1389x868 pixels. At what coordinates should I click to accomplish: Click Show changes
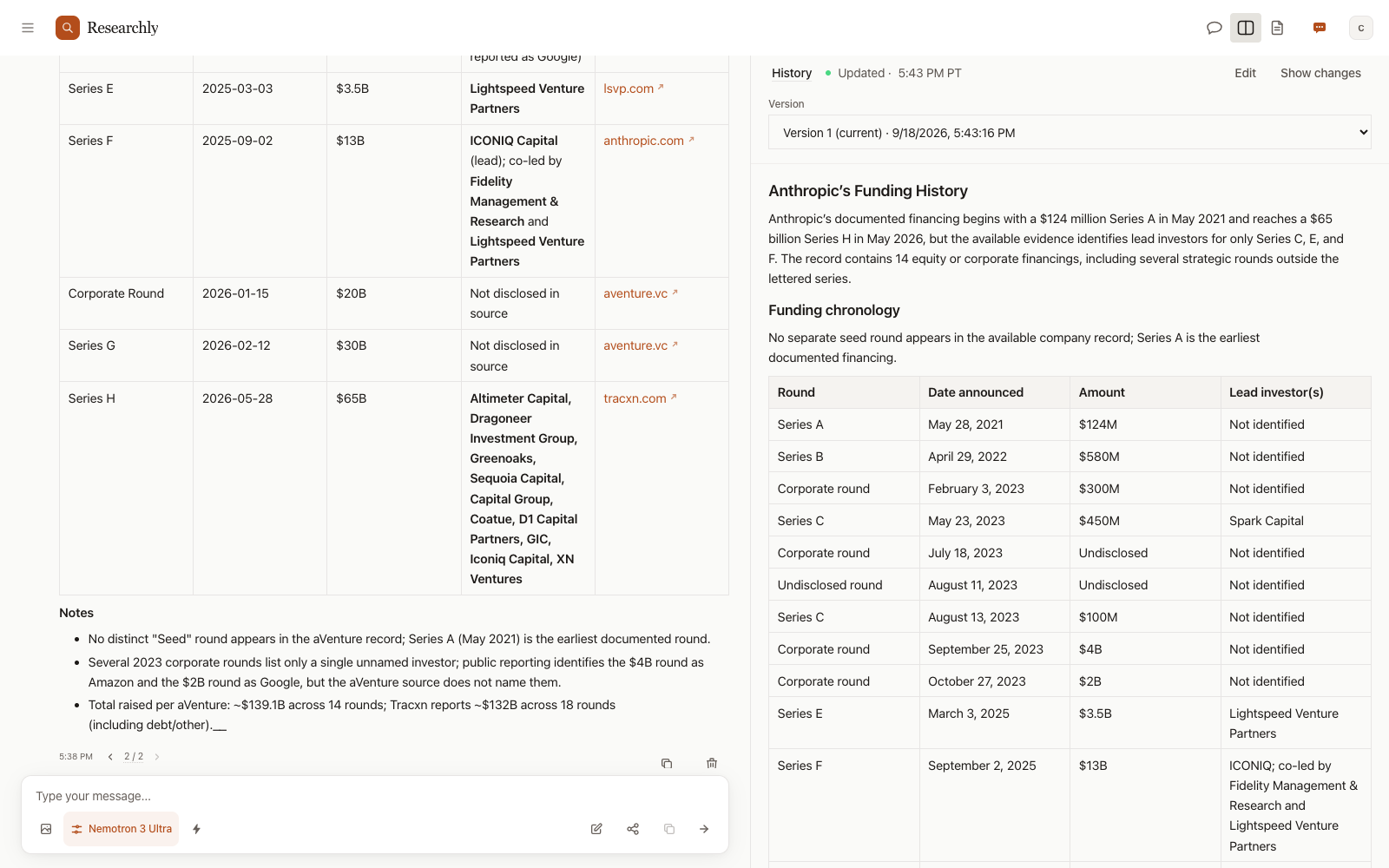click(1320, 73)
